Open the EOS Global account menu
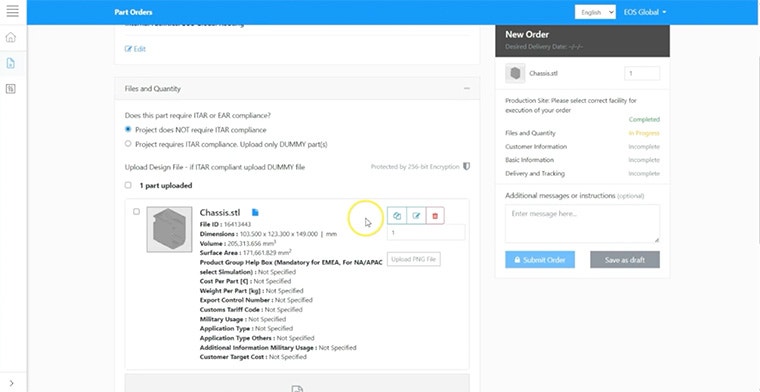The image size is (760, 392). [645, 12]
